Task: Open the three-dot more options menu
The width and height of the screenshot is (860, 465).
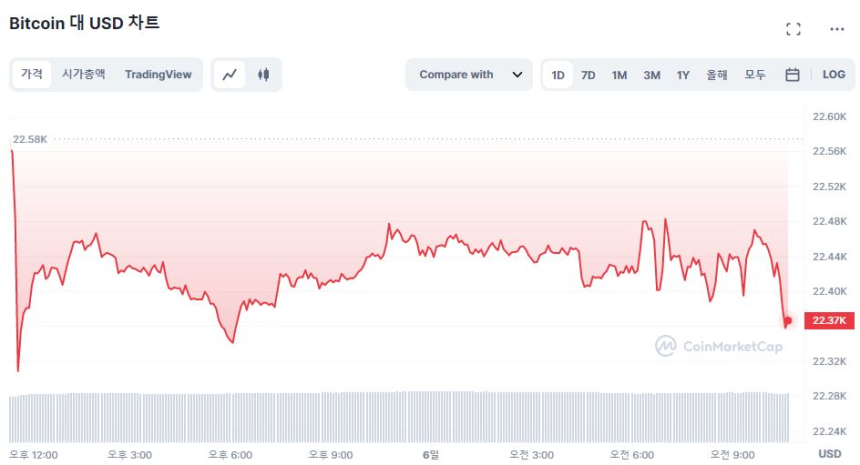Action: click(x=837, y=29)
